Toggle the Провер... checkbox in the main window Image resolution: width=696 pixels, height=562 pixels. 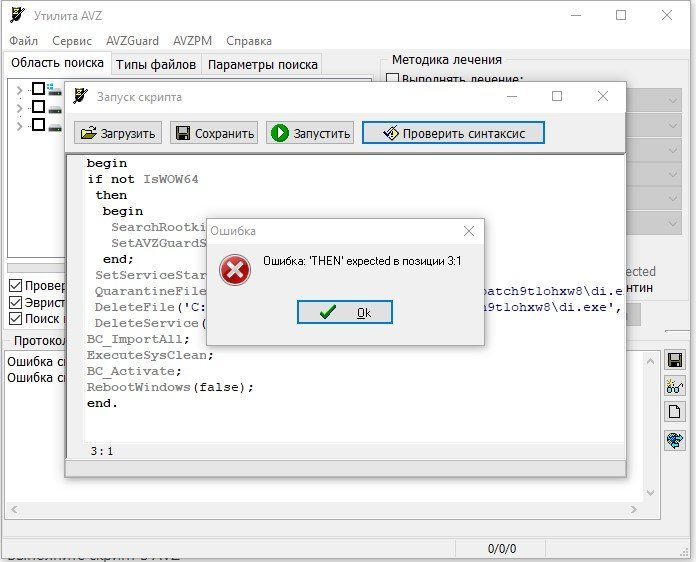click(x=16, y=285)
